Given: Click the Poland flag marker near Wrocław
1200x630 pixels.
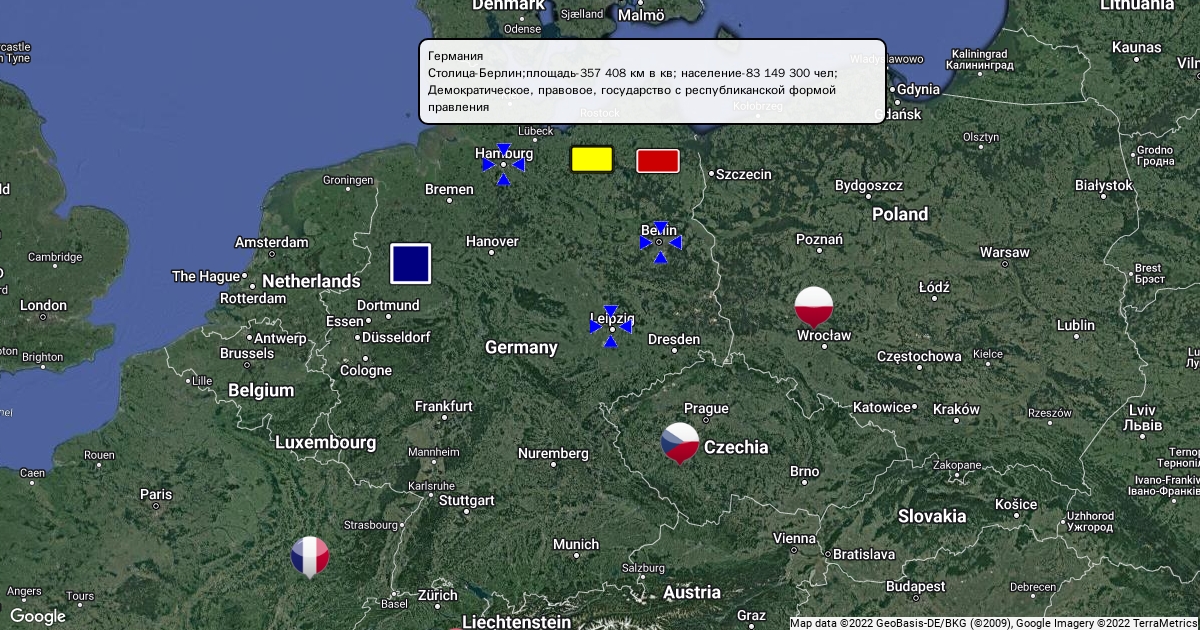Looking at the screenshot, I should pos(813,305).
